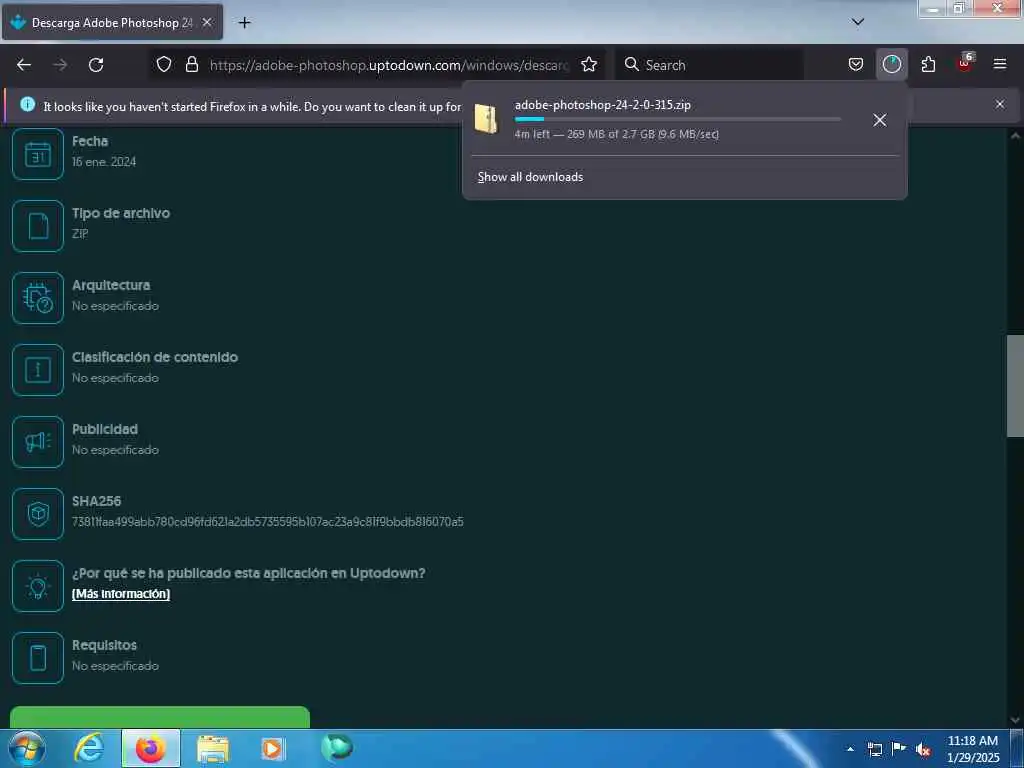
Task: Launch Internet Explorer from taskbar
Action: click(89, 748)
